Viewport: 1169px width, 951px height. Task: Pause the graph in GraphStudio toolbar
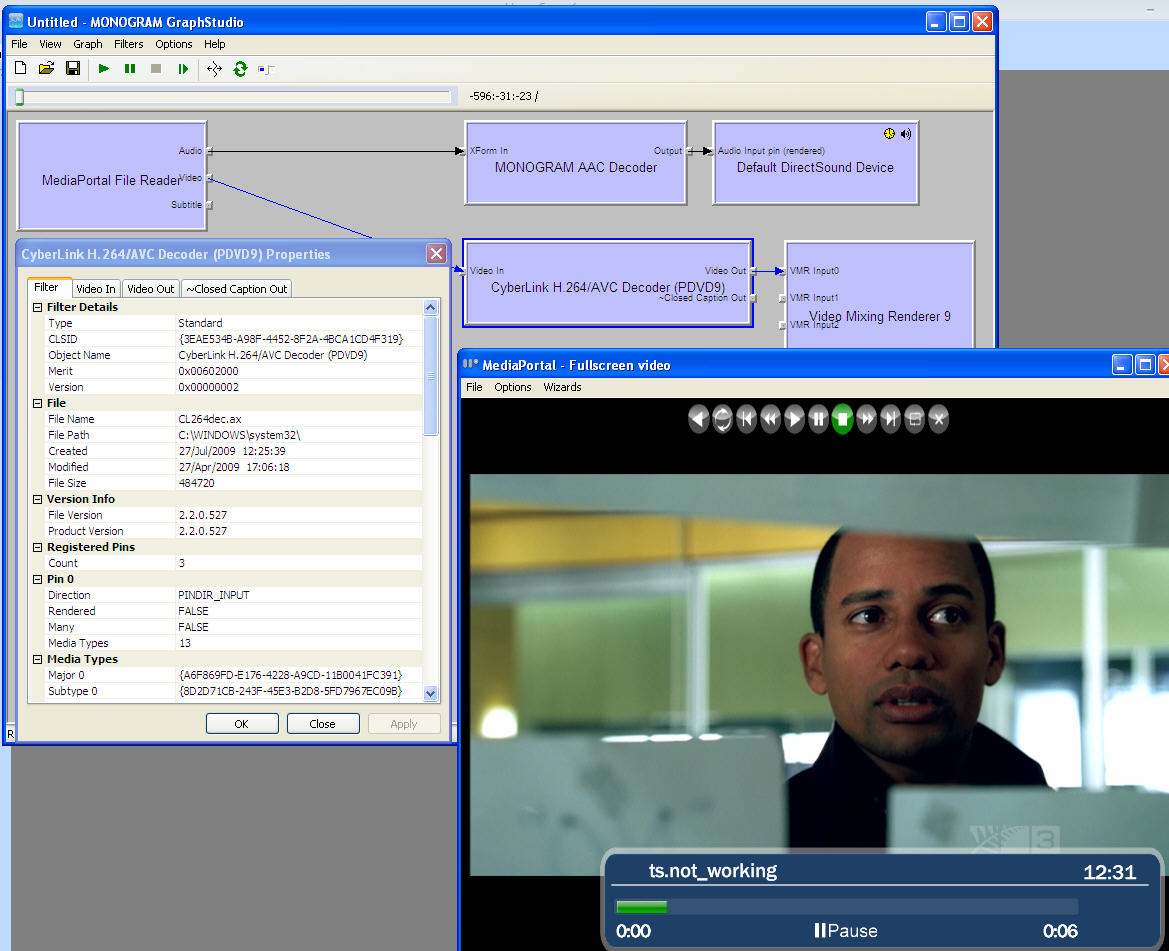130,69
